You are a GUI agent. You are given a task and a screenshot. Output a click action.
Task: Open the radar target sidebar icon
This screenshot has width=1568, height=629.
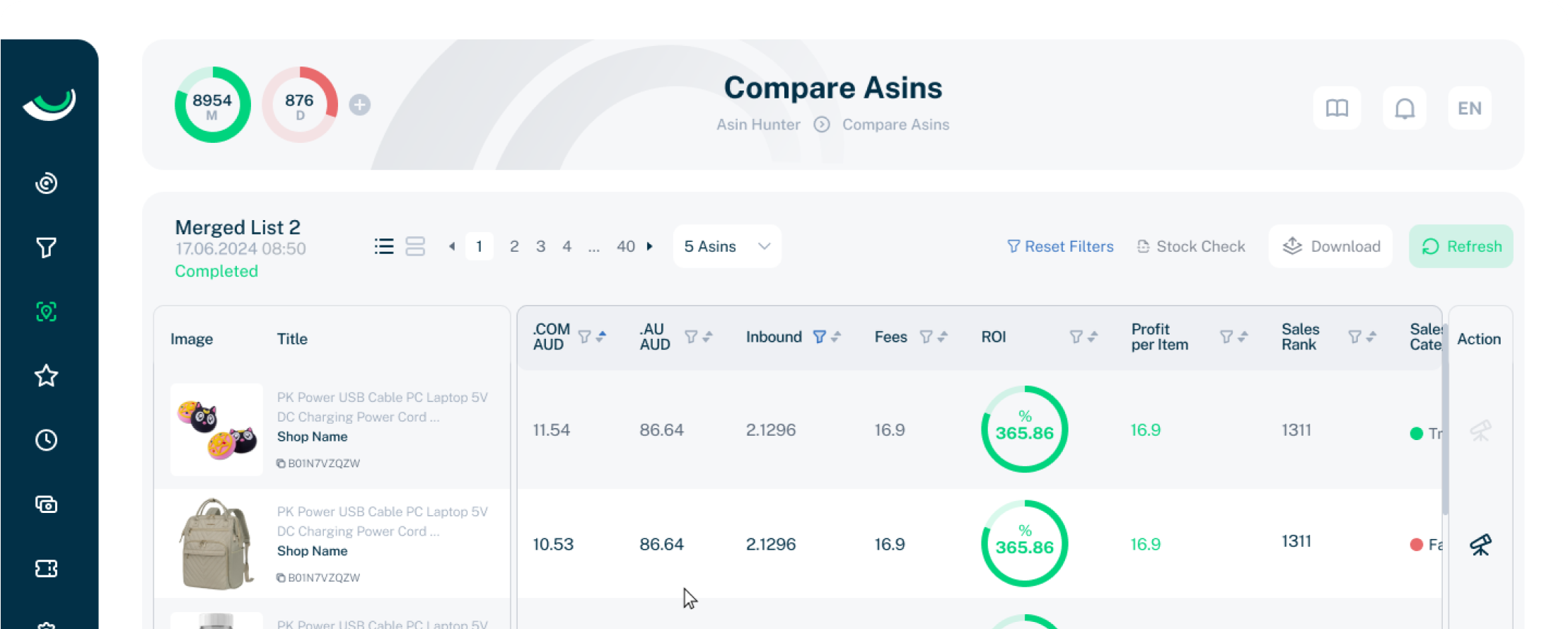pos(47,183)
